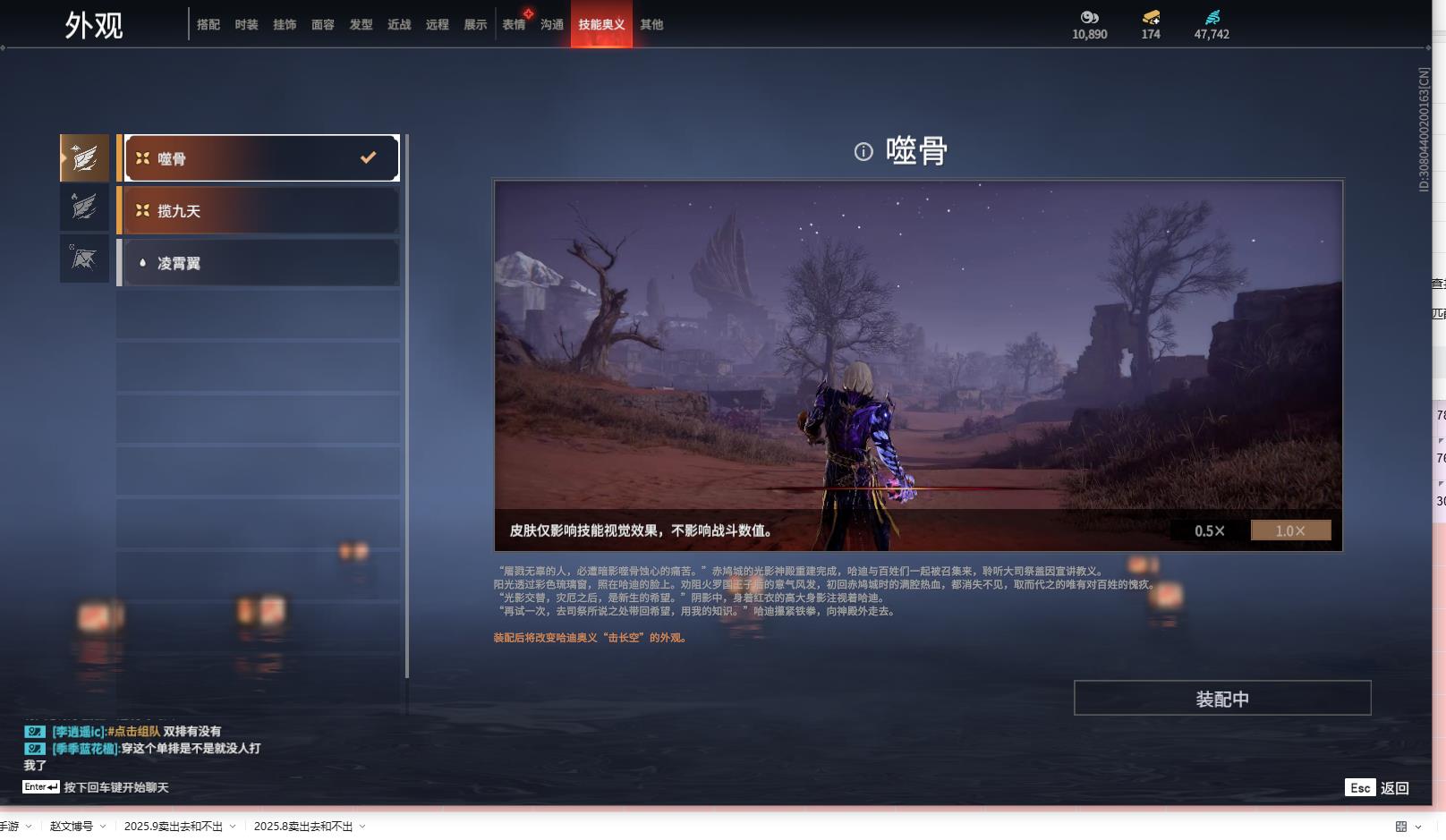Open the 其他 tab
Screen dimensions: 1446x840
pos(651,25)
